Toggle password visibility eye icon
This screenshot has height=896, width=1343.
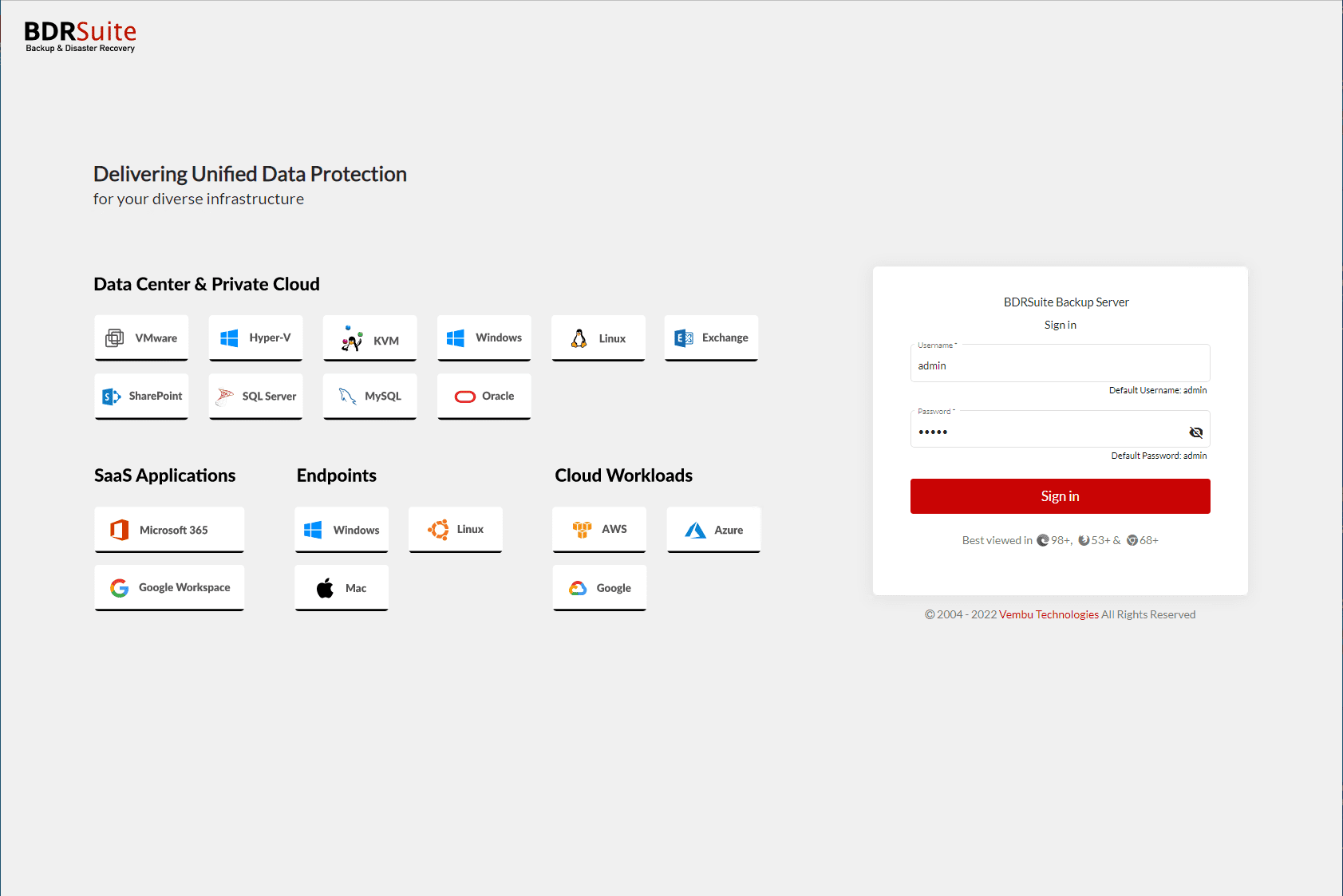[x=1195, y=432]
